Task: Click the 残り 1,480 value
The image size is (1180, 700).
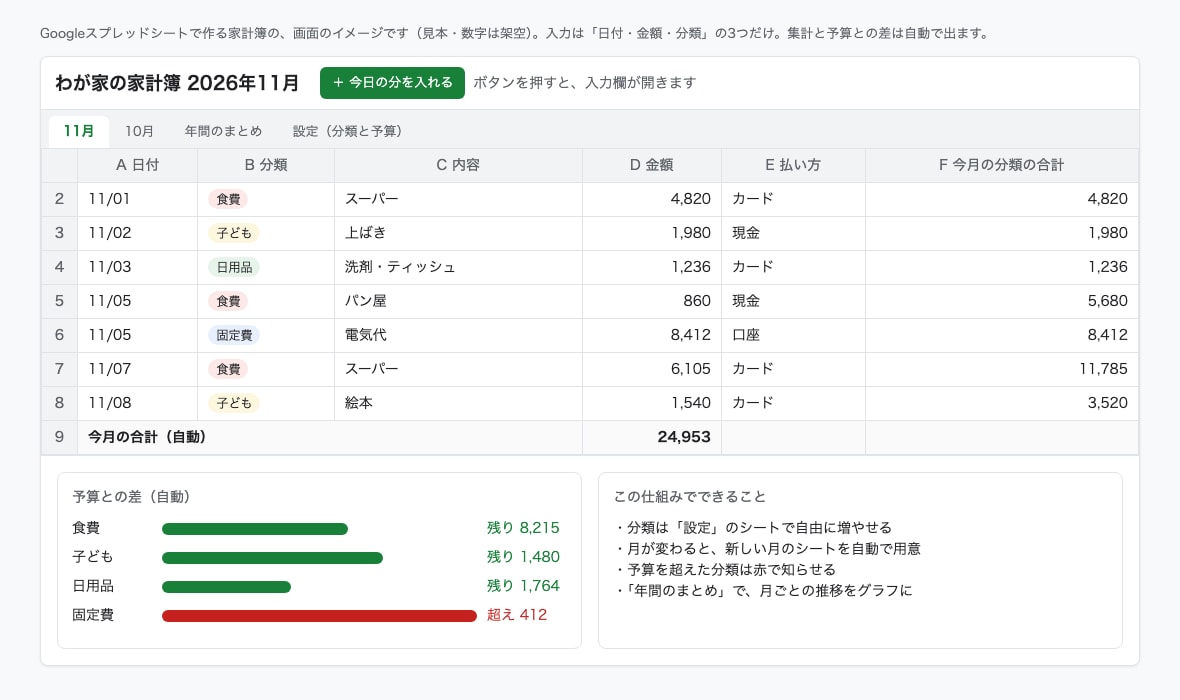Action: pos(523,557)
